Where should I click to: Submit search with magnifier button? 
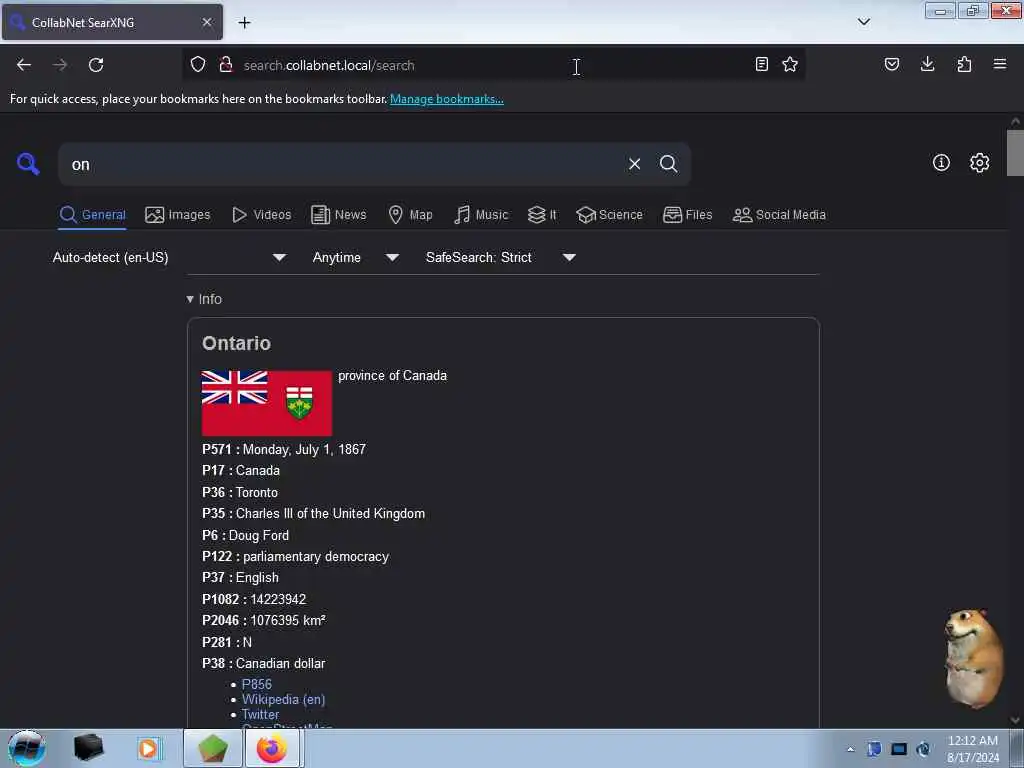(668, 164)
